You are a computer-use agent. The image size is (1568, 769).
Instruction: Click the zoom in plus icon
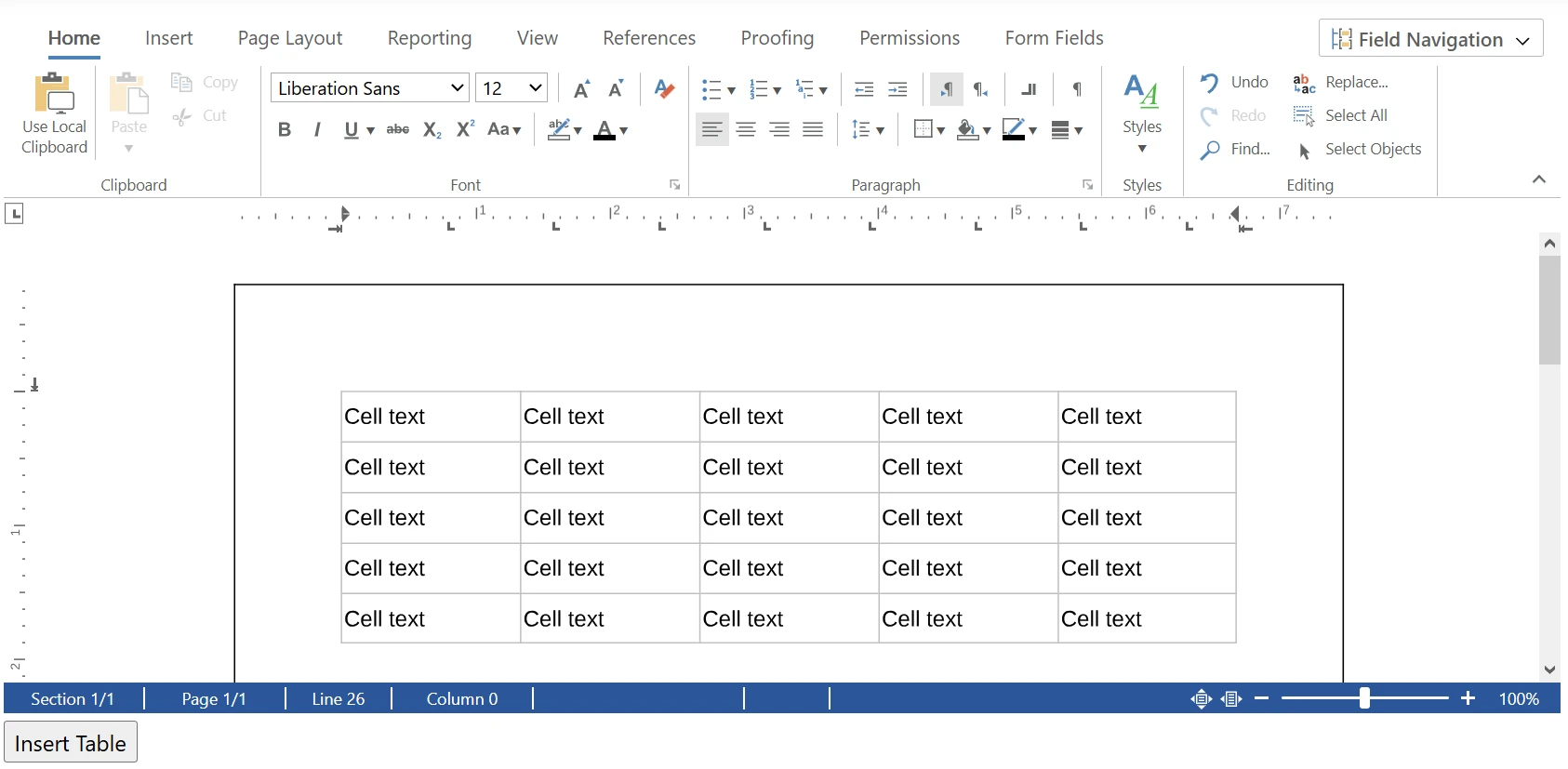click(x=1468, y=698)
